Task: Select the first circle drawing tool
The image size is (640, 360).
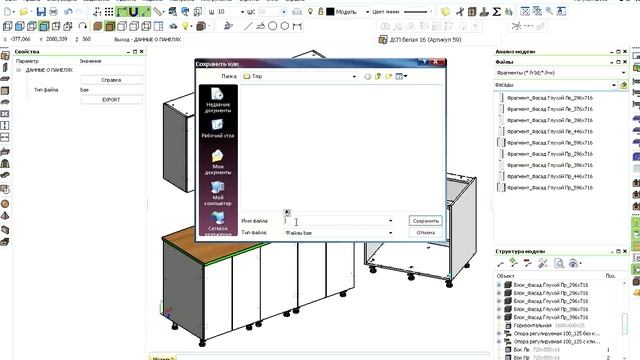Action: (x=272, y=27)
